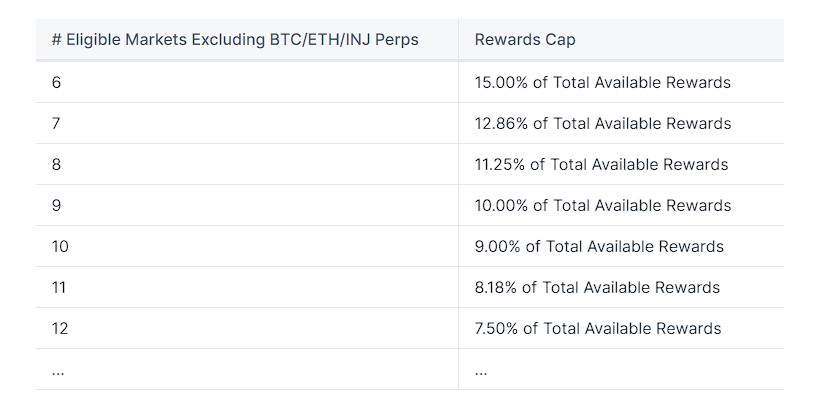Click the 'Rewards Cap' column header
Image resolution: width=817 pixels, height=405 pixels.
pos(524,40)
